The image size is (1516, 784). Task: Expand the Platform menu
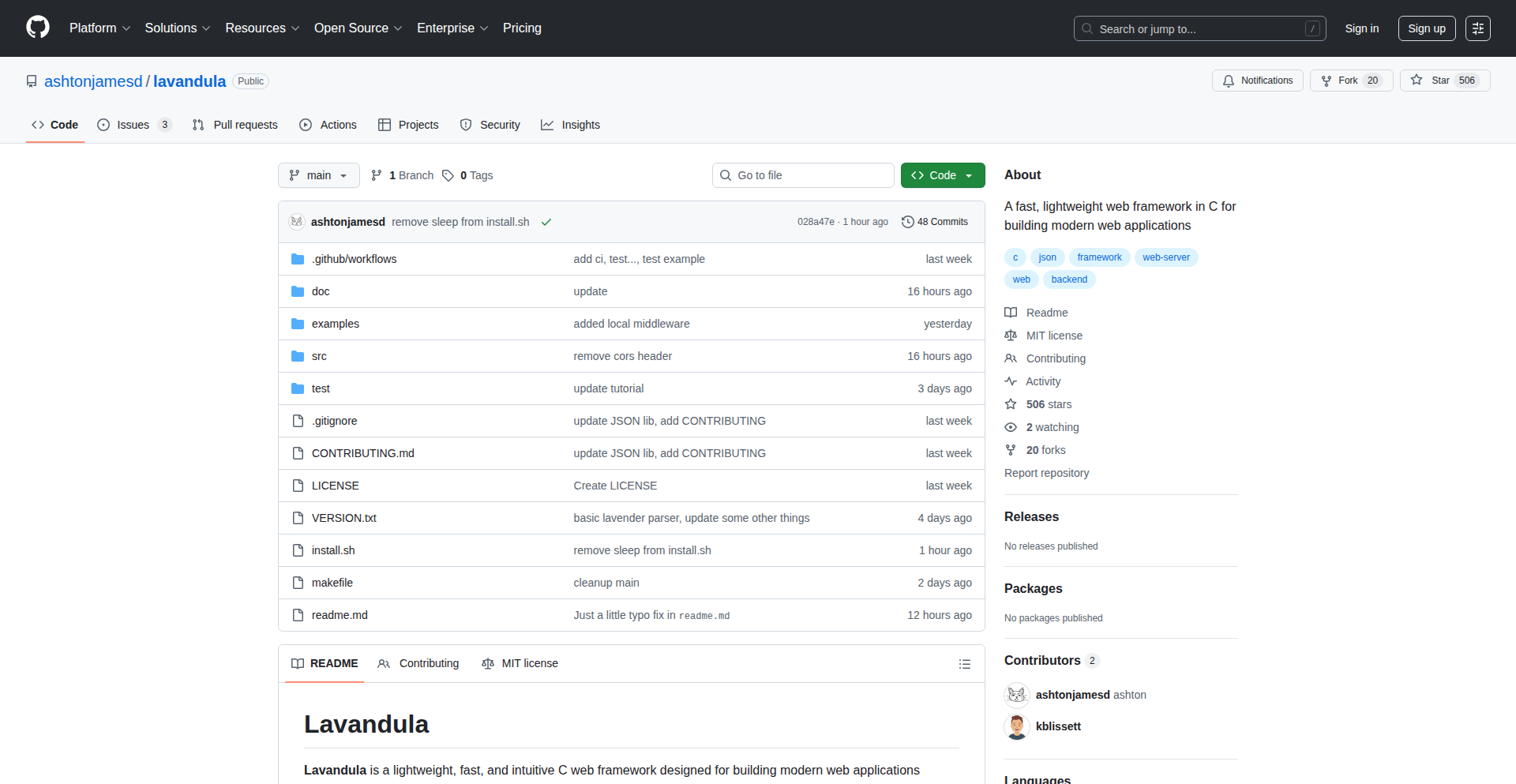point(99,28)
